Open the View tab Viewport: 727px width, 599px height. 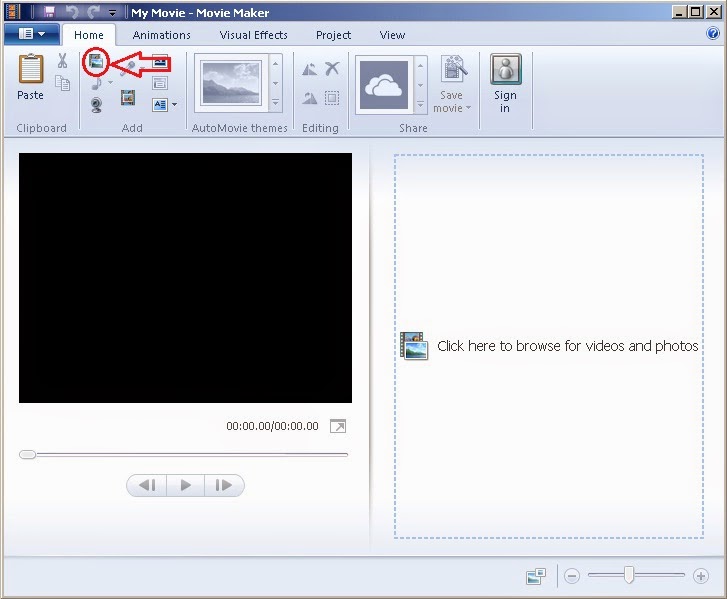[392, 35]
